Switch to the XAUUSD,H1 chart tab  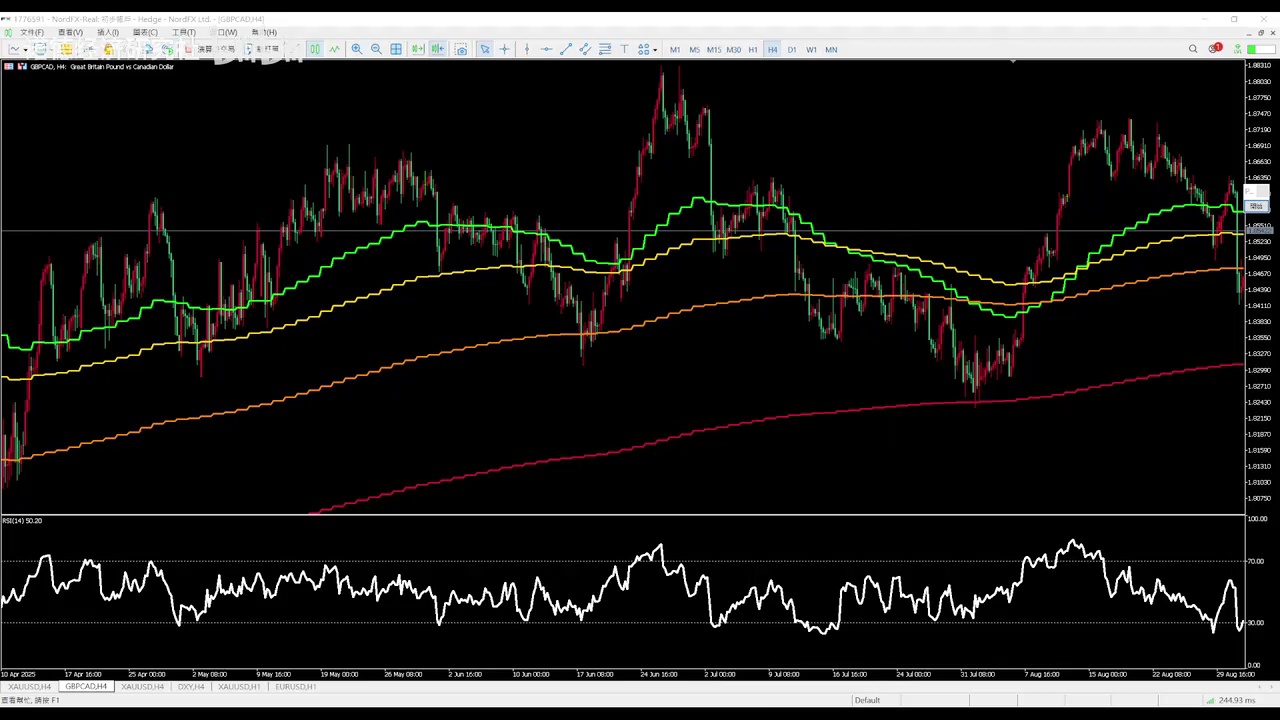coord(239,687)
